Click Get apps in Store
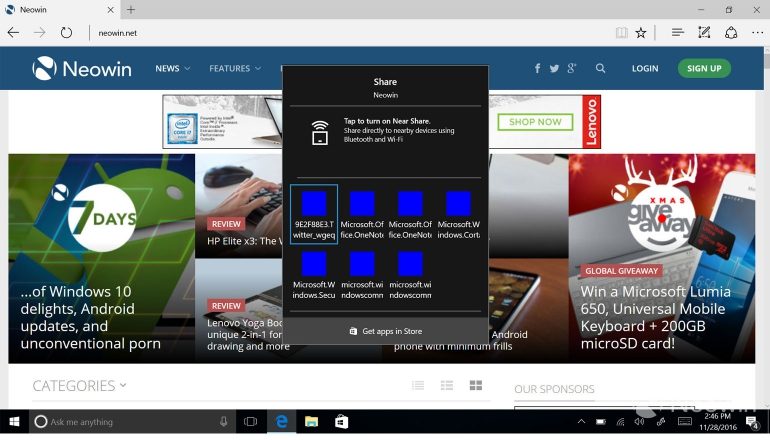 tap(385, 331)
